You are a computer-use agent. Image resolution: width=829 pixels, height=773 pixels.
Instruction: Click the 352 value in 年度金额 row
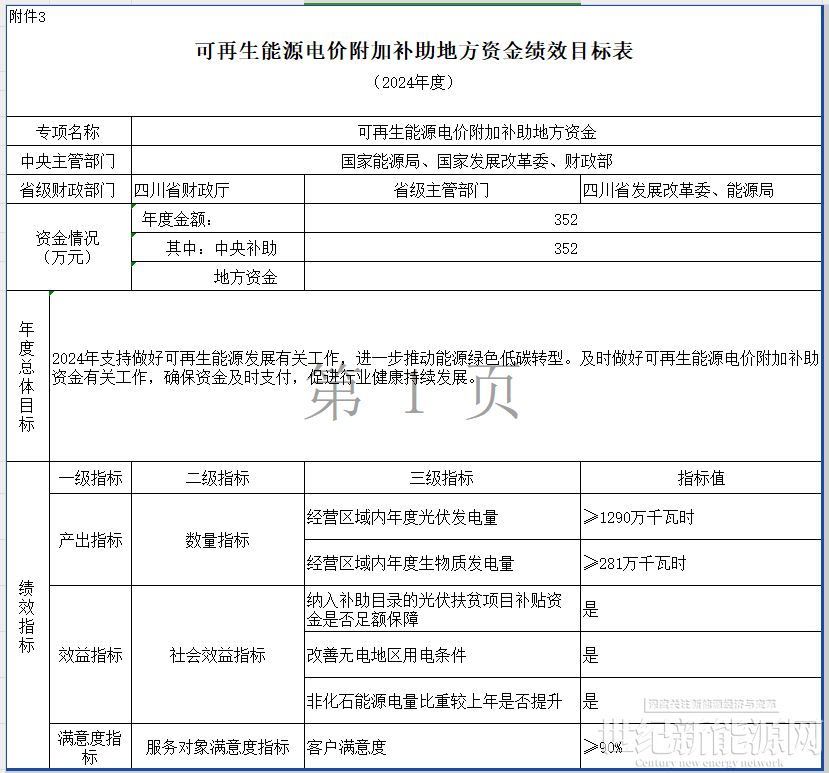click(x=563, y=218)
